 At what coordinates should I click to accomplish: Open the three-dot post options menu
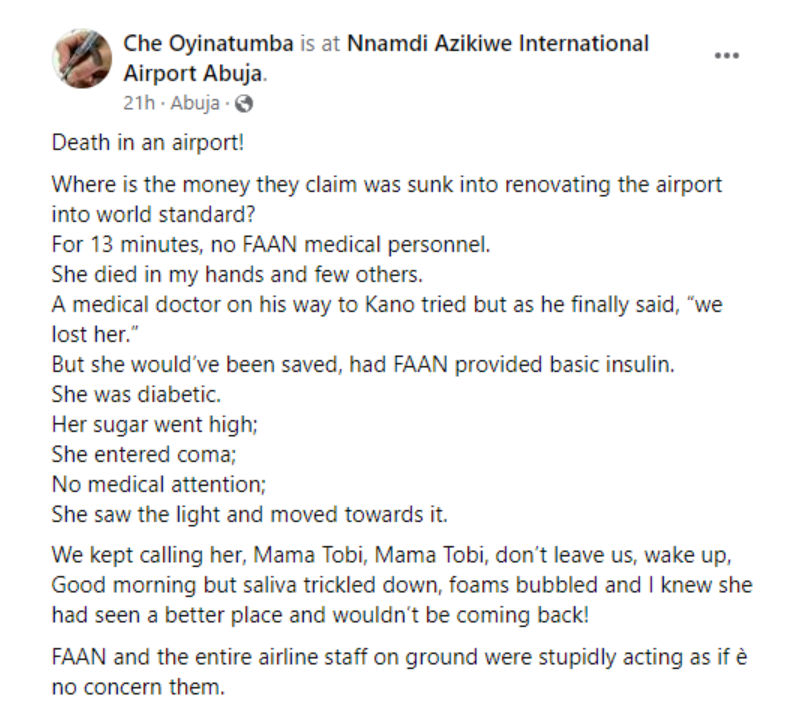click(726, 54)
